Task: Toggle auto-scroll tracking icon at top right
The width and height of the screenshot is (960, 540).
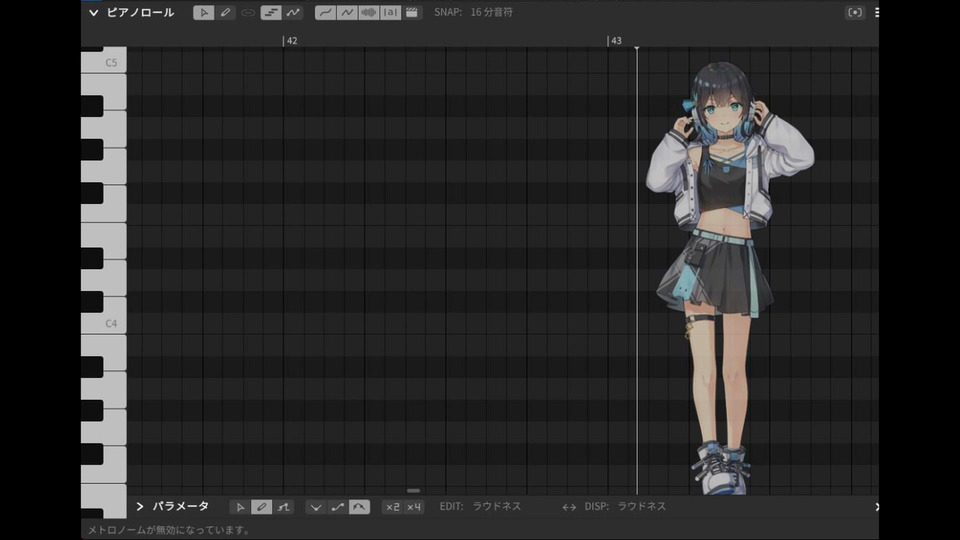Action: [x=855, y=12]
